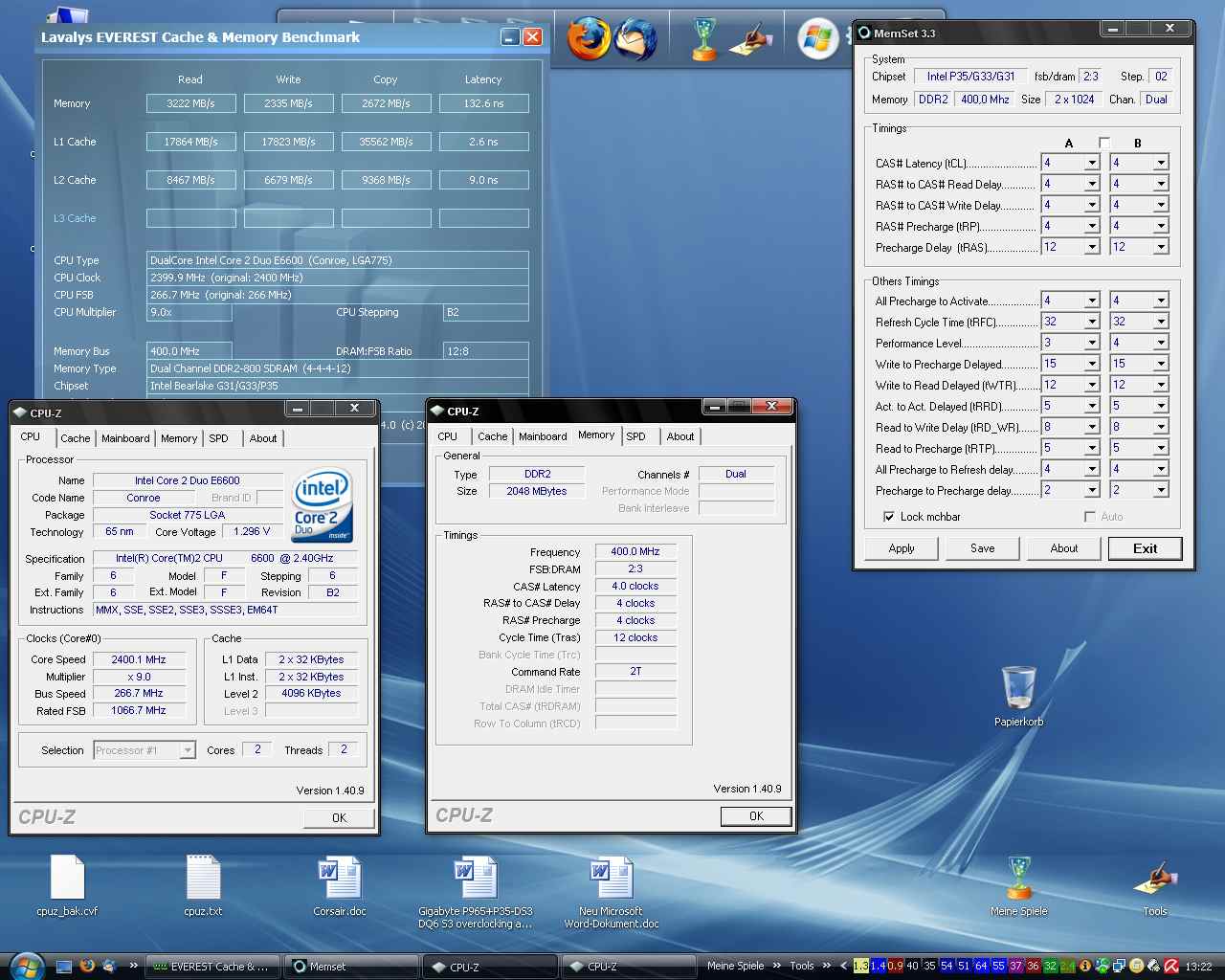Open the Performance Level channel A dropdown

[1091, 343]
